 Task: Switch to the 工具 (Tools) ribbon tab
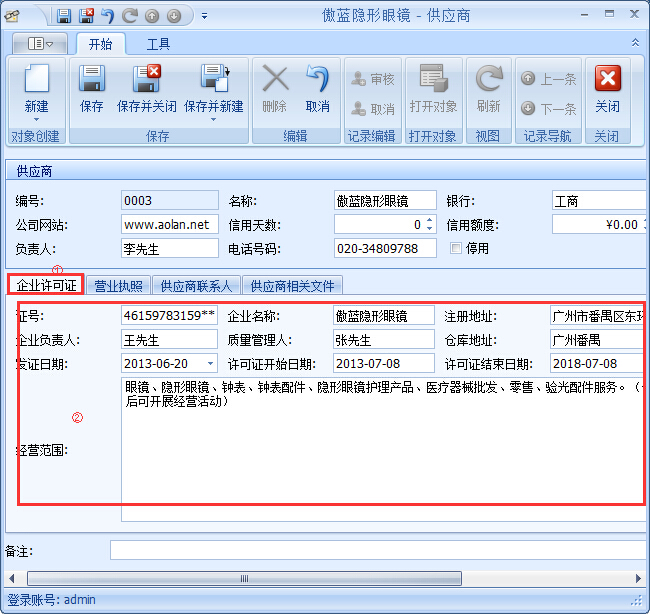[158, 44]
